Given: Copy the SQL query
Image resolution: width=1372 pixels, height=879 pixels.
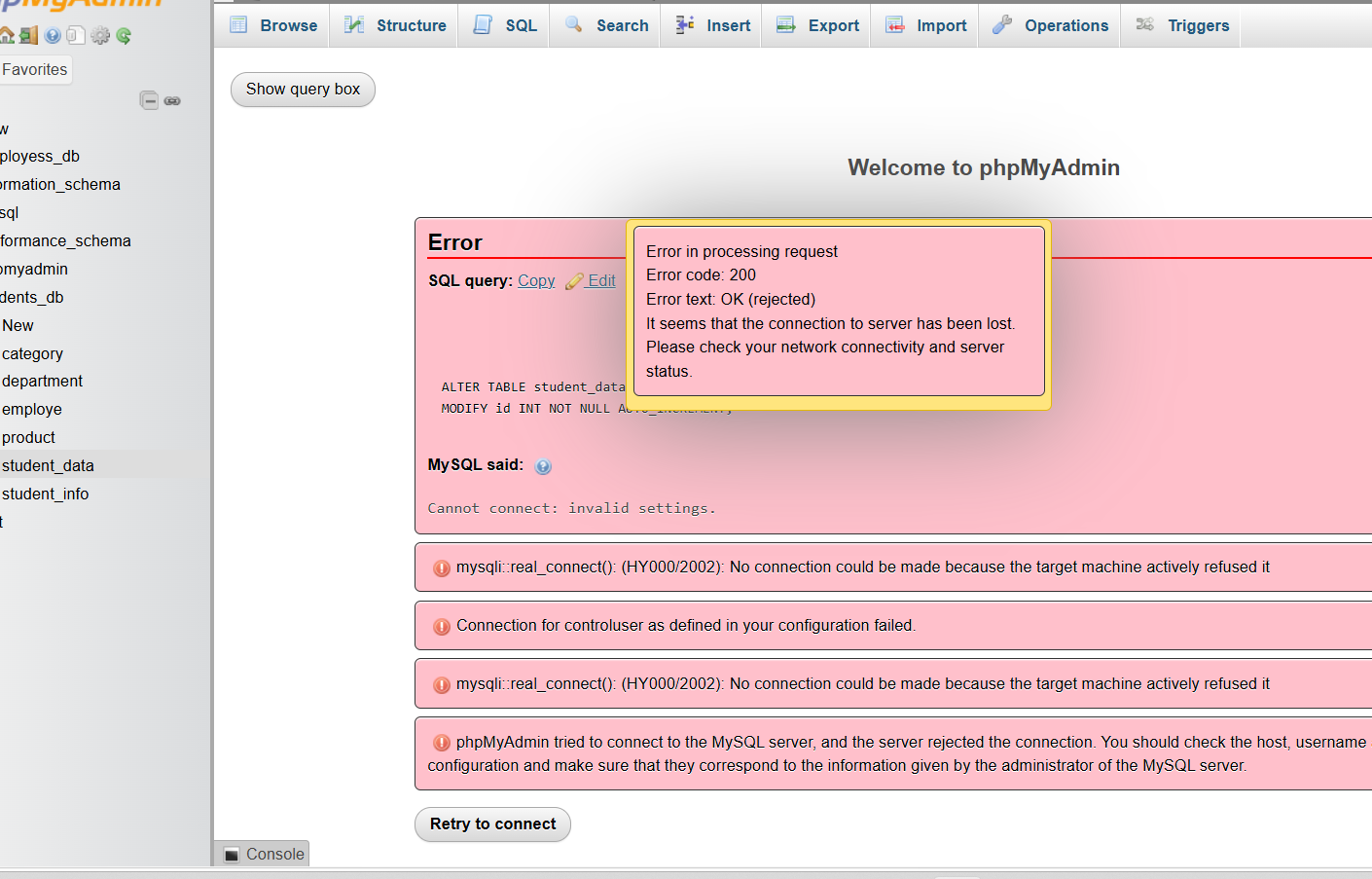Looking at the screenshot, I should pos(536,280).
